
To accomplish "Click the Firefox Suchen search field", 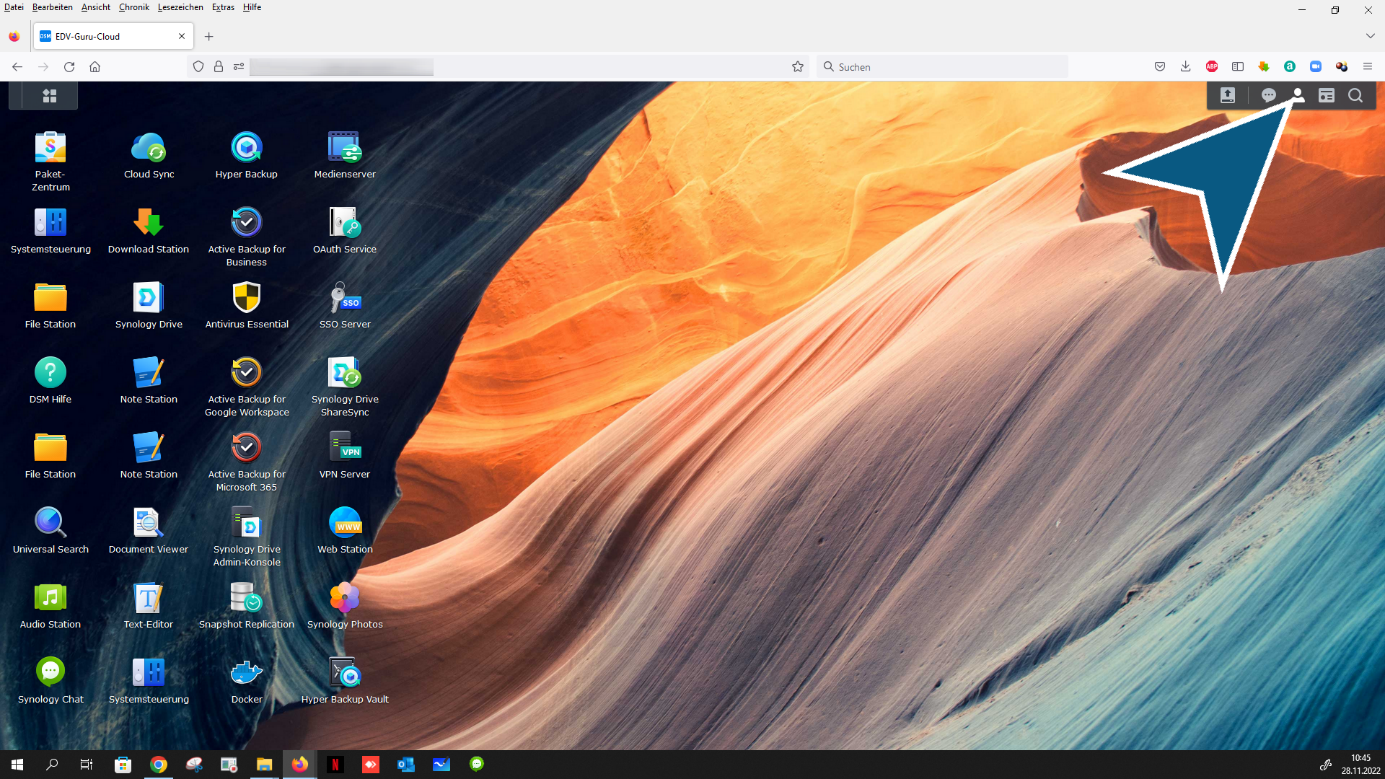I will tap(942, 67).
